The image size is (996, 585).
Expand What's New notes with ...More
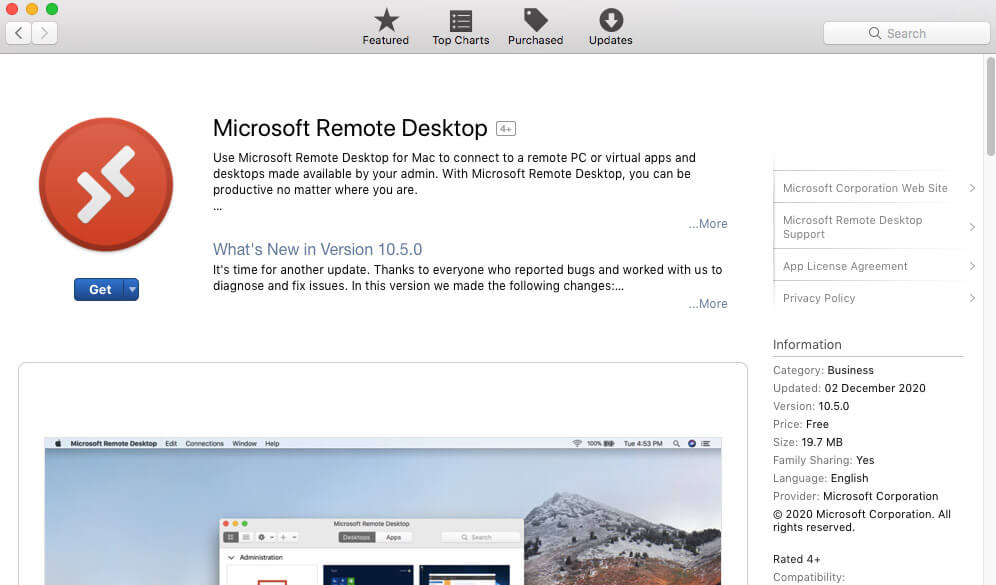708,304
